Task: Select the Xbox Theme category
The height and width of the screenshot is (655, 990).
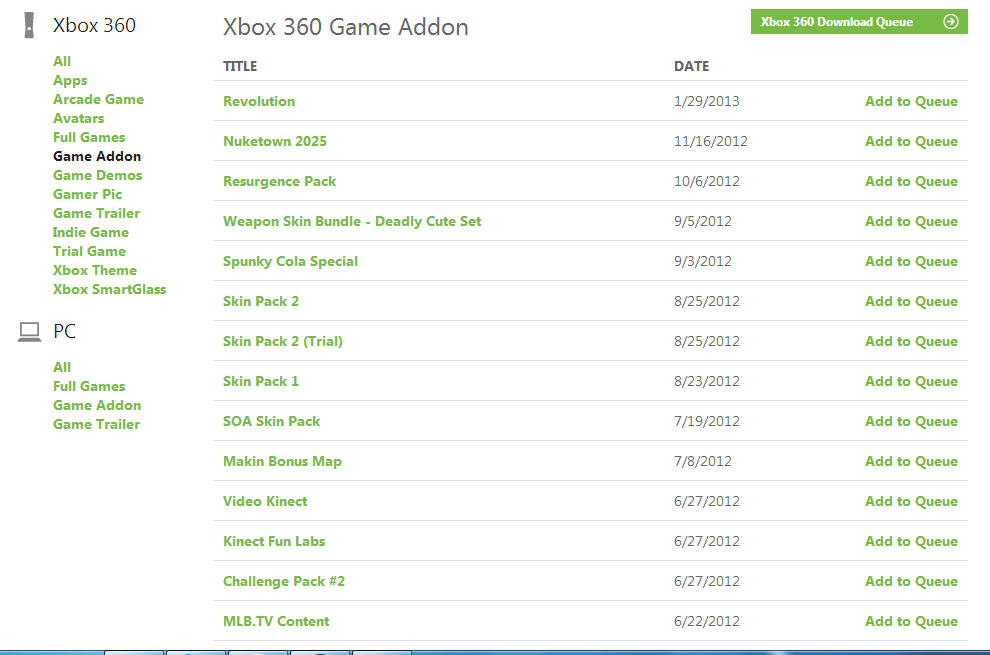Action: coord(95,270)
